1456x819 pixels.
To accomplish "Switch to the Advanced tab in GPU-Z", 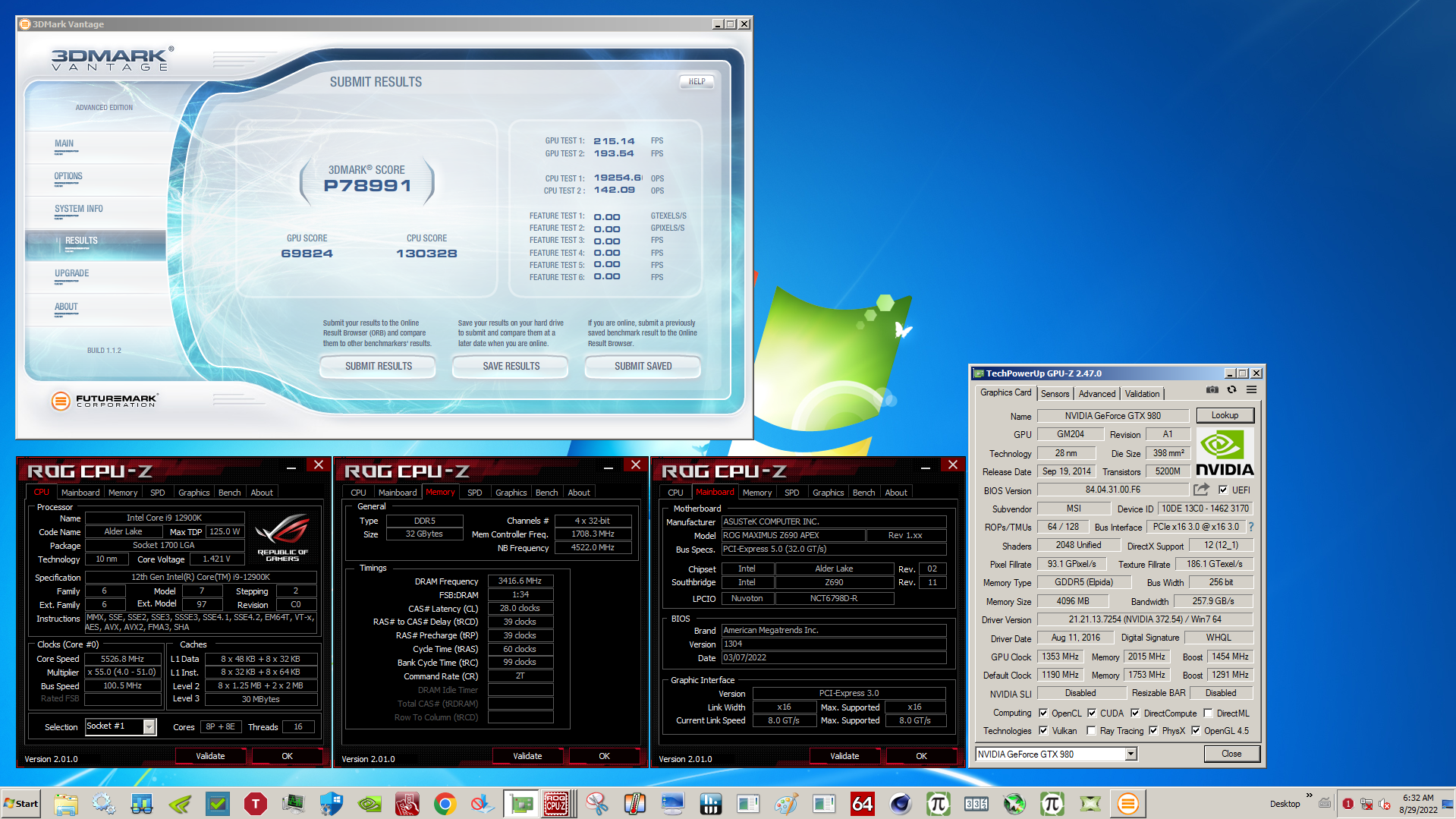I will pos(1097,393).
